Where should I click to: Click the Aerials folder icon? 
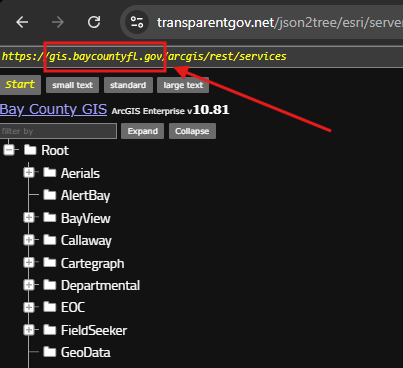50,172
